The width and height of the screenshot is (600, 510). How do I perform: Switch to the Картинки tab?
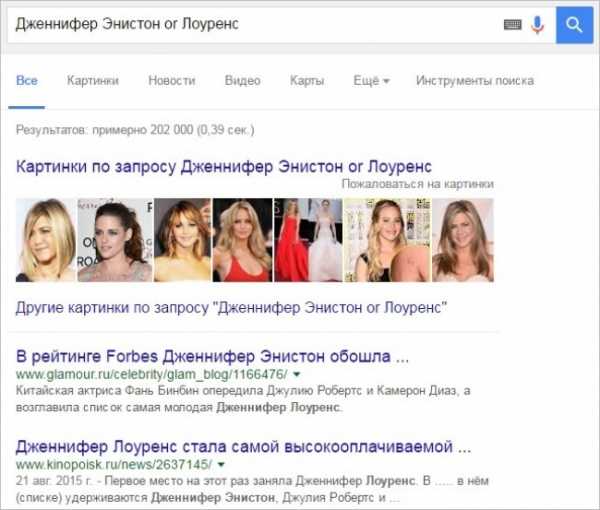tap(92, 81)
